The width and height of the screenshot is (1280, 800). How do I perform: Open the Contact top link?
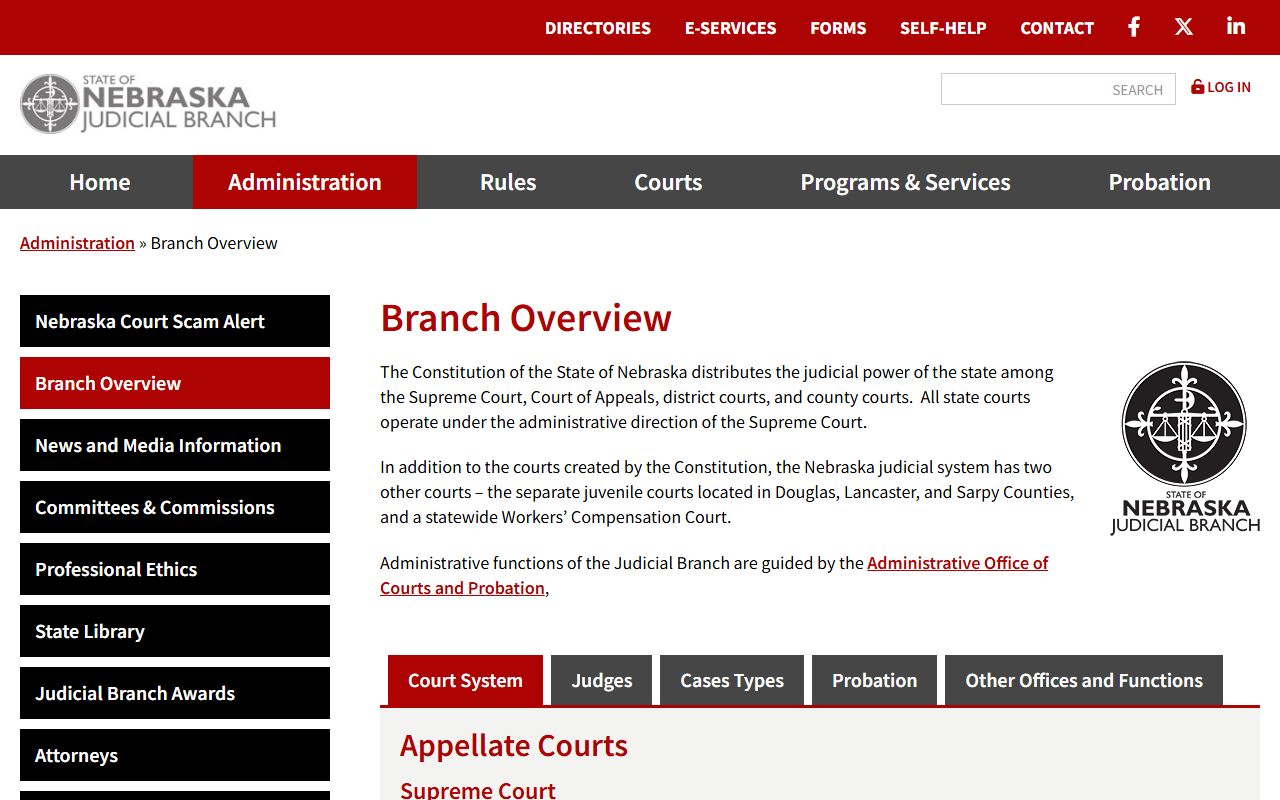coord(1057,28)
